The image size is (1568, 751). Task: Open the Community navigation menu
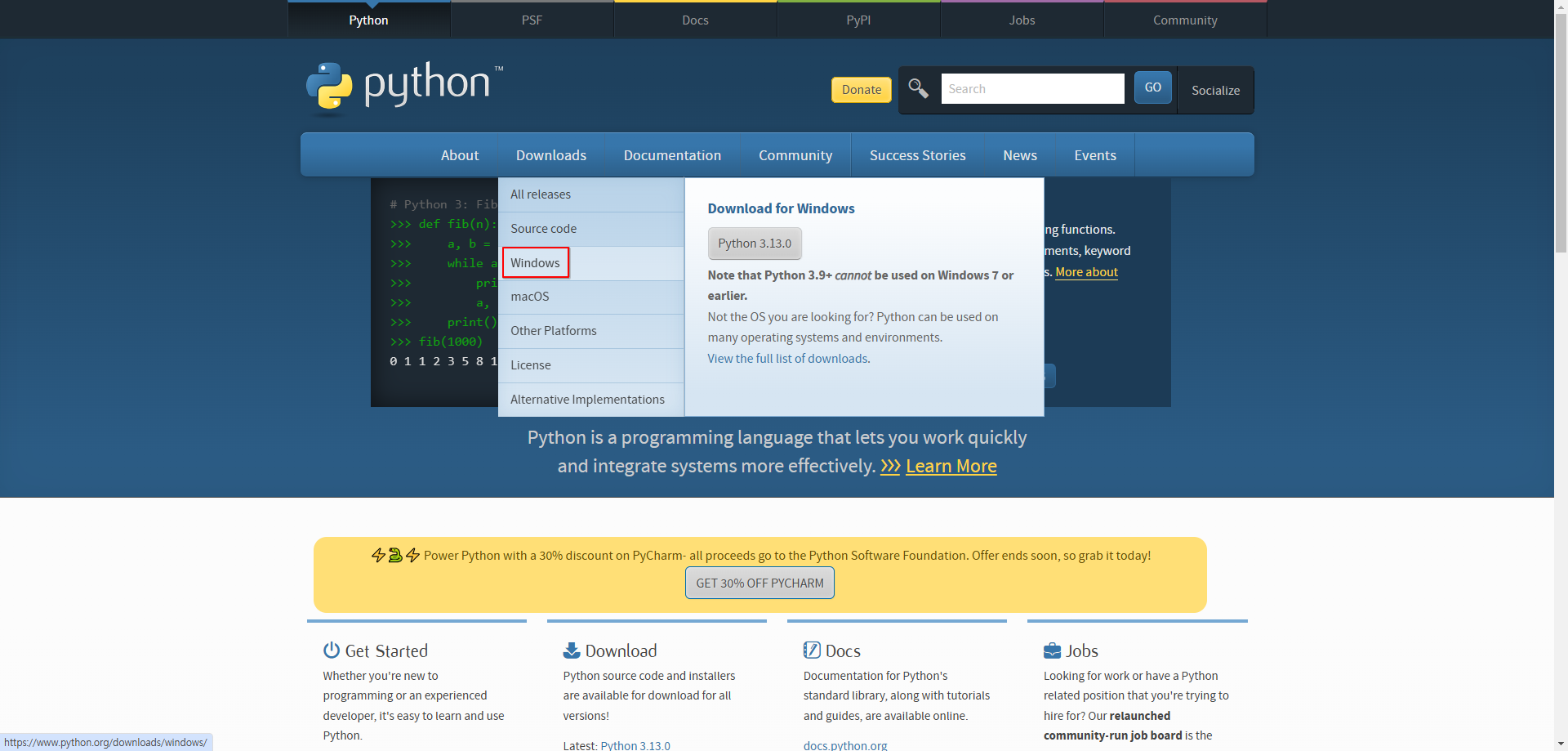point(795,155)
